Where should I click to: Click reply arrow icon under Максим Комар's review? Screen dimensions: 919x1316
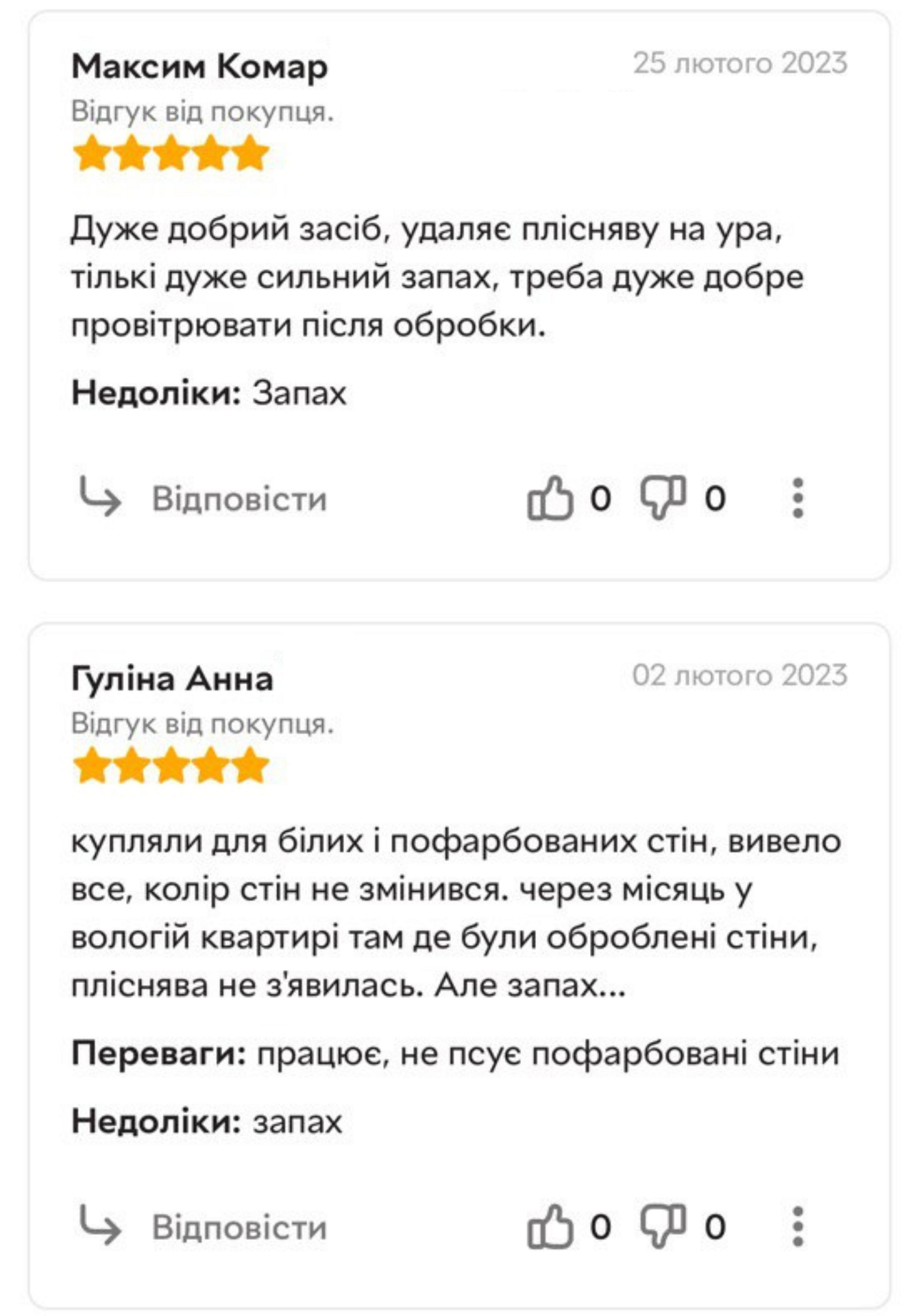(x=100, y=496)
